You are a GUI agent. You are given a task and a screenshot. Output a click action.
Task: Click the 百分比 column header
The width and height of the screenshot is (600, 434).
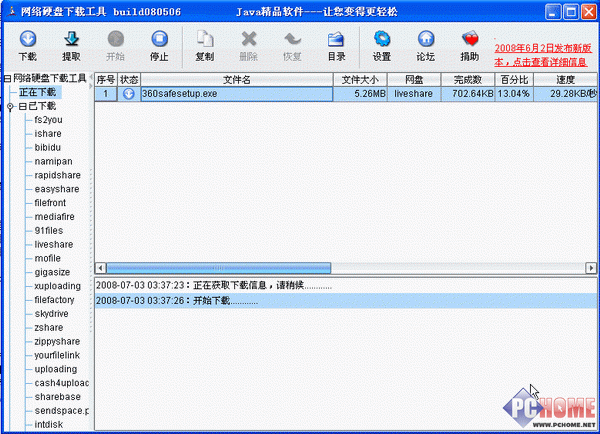click(x=514, y=79)
